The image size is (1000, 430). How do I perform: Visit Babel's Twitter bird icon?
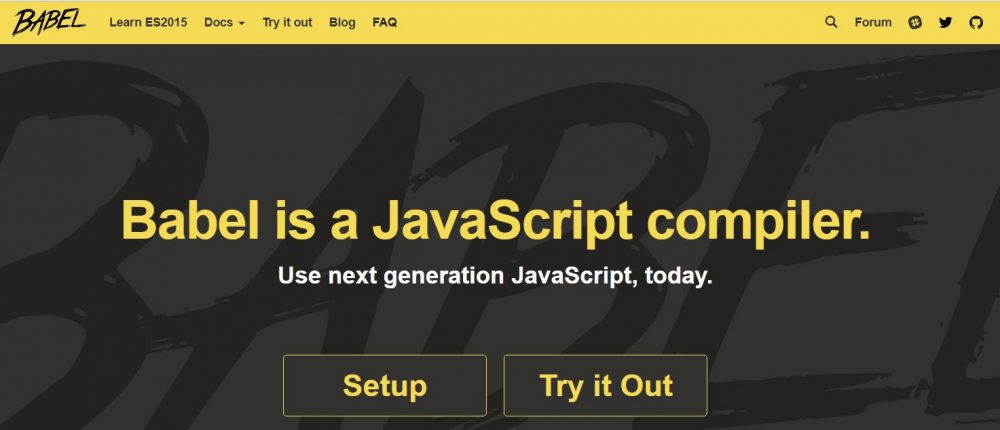946,22
